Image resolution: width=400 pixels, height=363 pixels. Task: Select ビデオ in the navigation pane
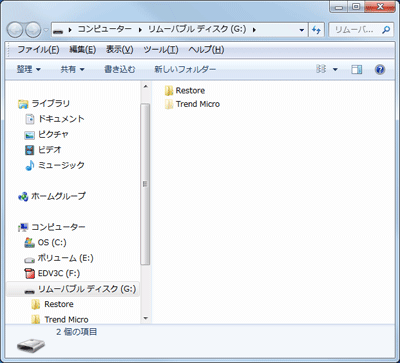43,150
